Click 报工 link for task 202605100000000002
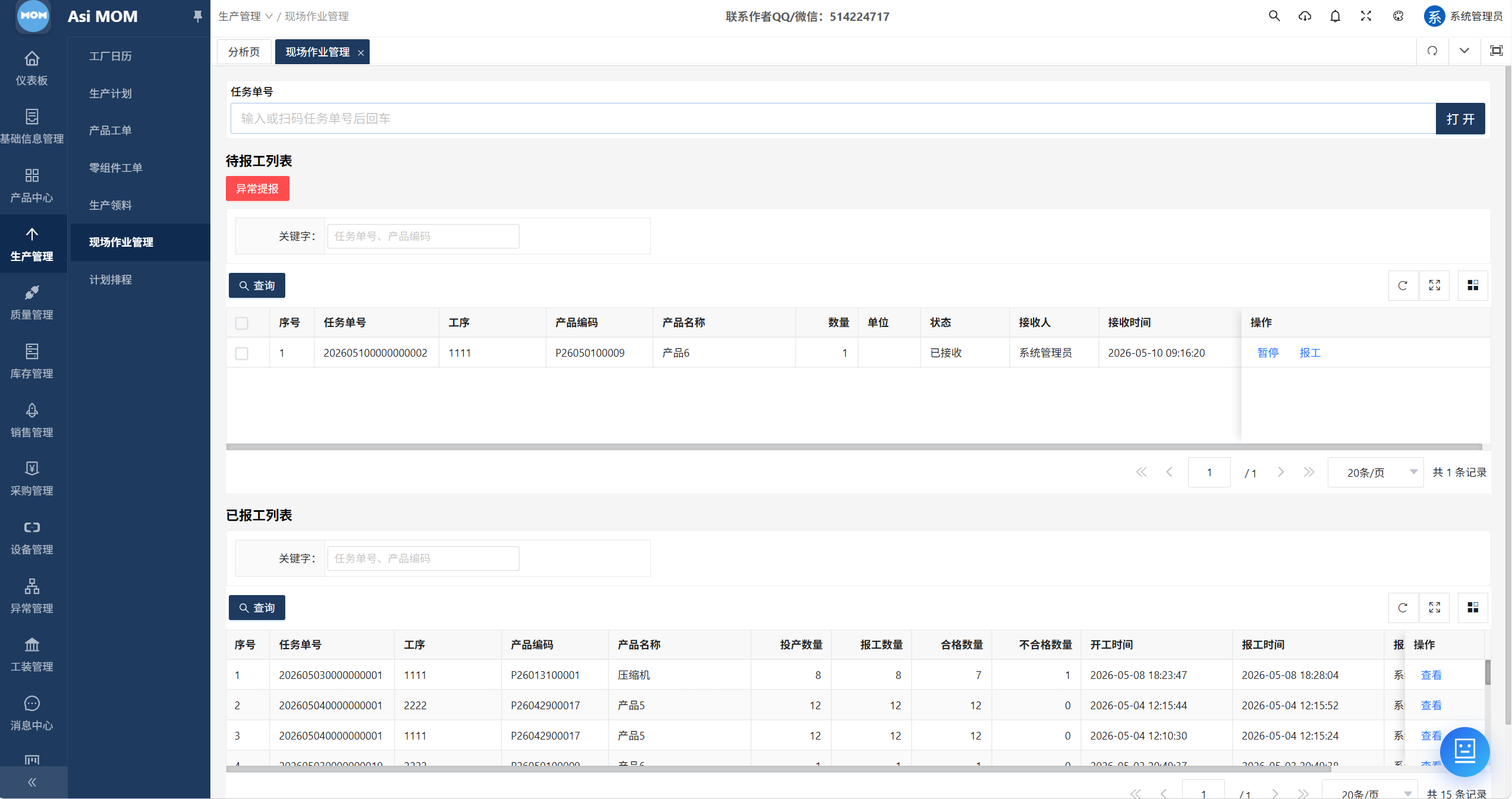The width and height of the screenshot is (1512, 799). tap(1310, 353)
